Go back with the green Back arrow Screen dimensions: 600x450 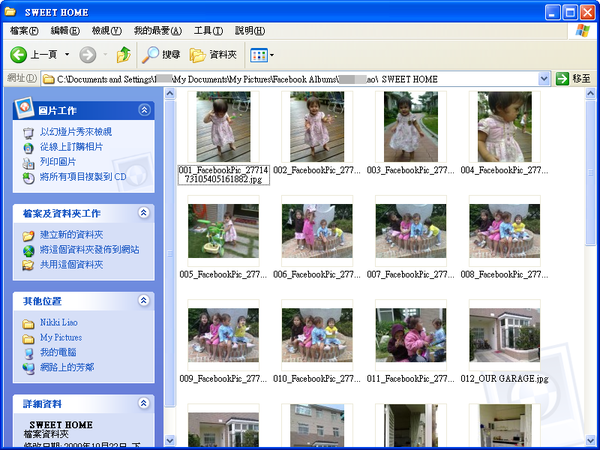18,55
